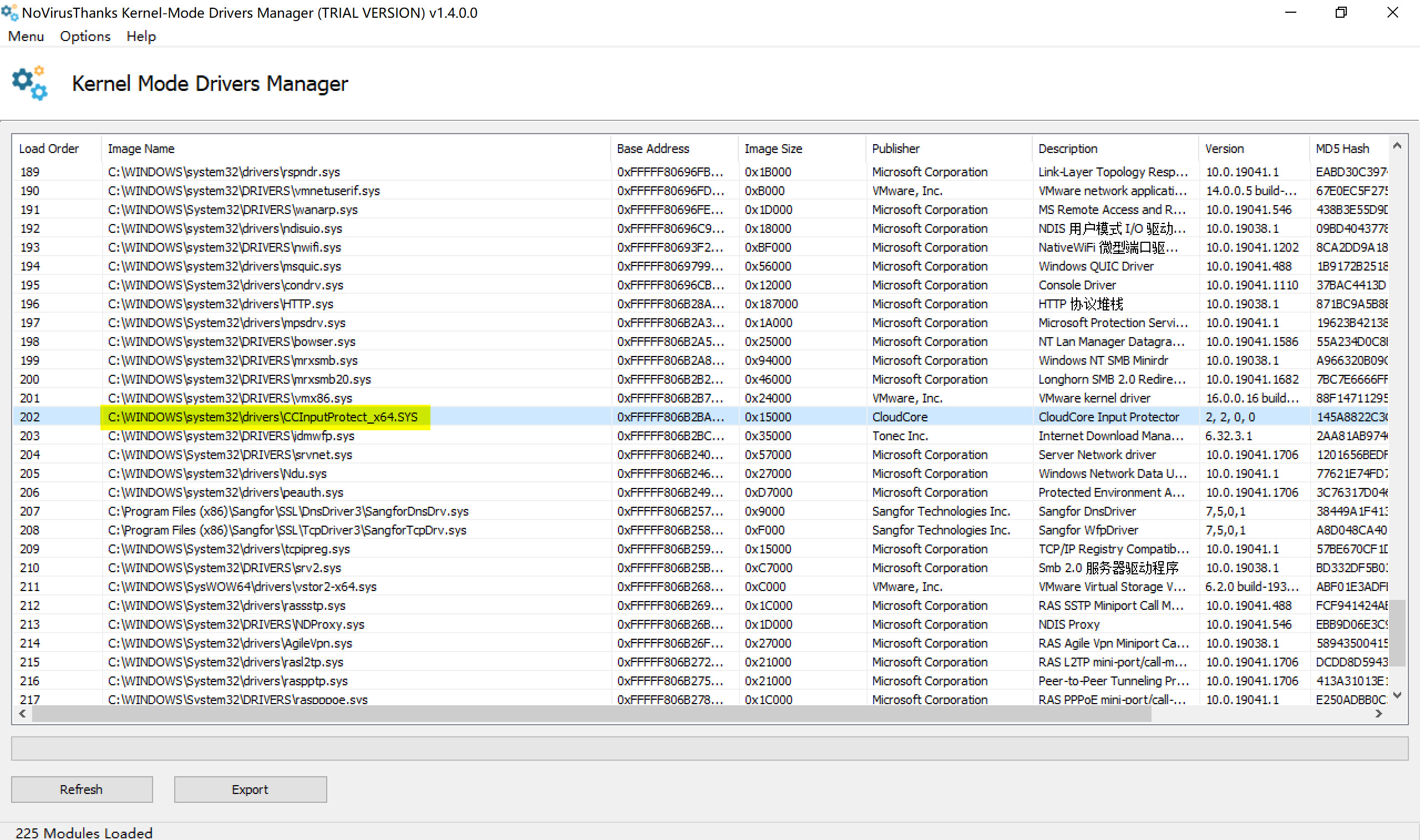The image size is (1420, 840).
Task: Select the mrxsmb20.sys driver entry
Action: (701, 379)
